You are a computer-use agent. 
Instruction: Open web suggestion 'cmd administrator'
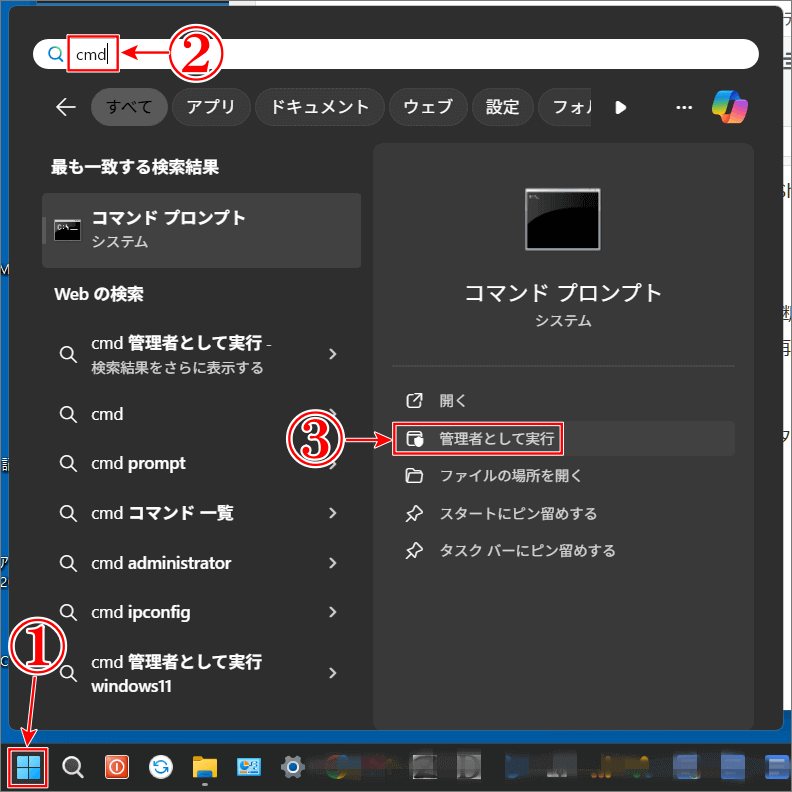click(202, 563)
